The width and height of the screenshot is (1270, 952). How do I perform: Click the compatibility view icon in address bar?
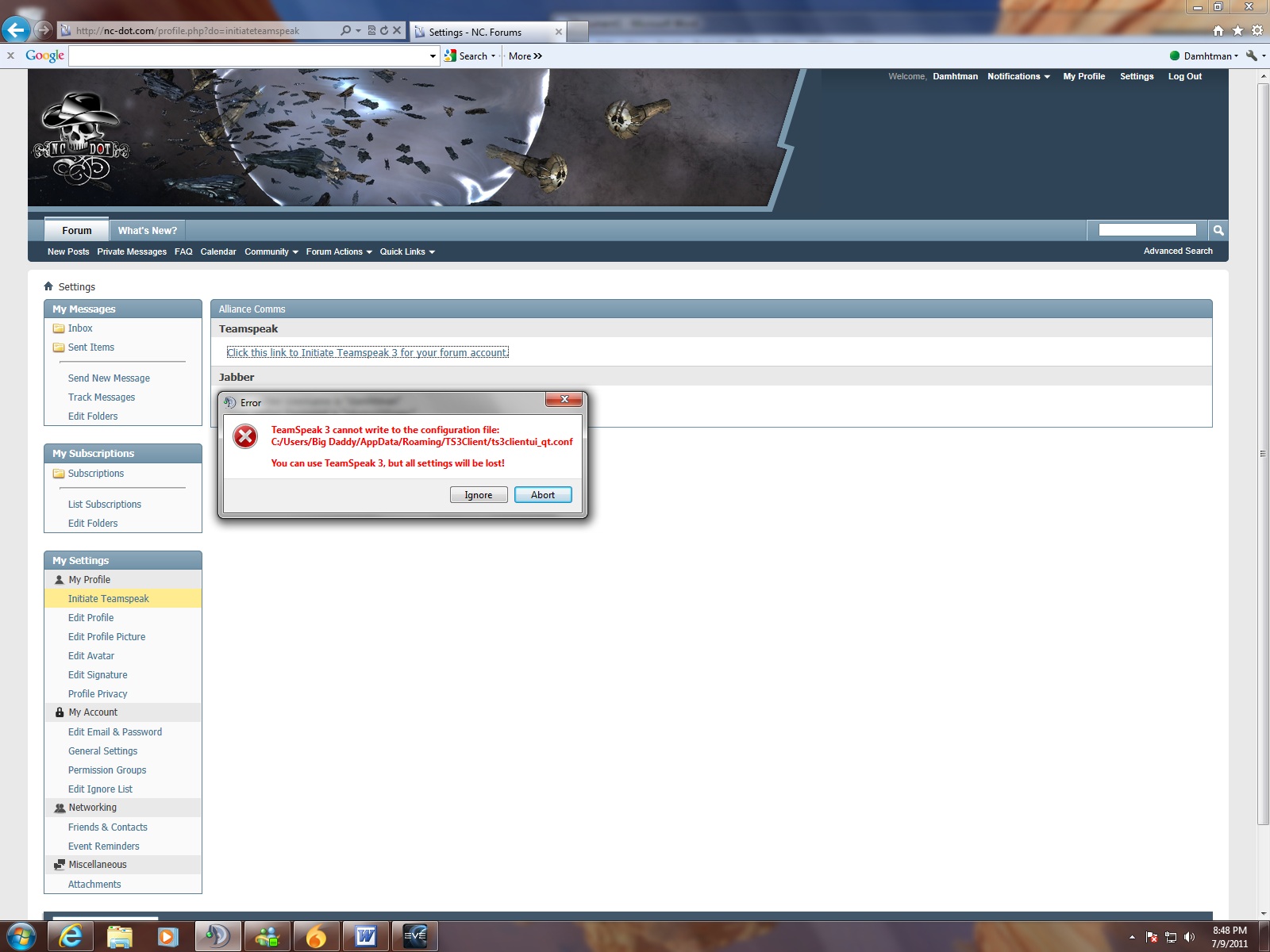point(371,31)
